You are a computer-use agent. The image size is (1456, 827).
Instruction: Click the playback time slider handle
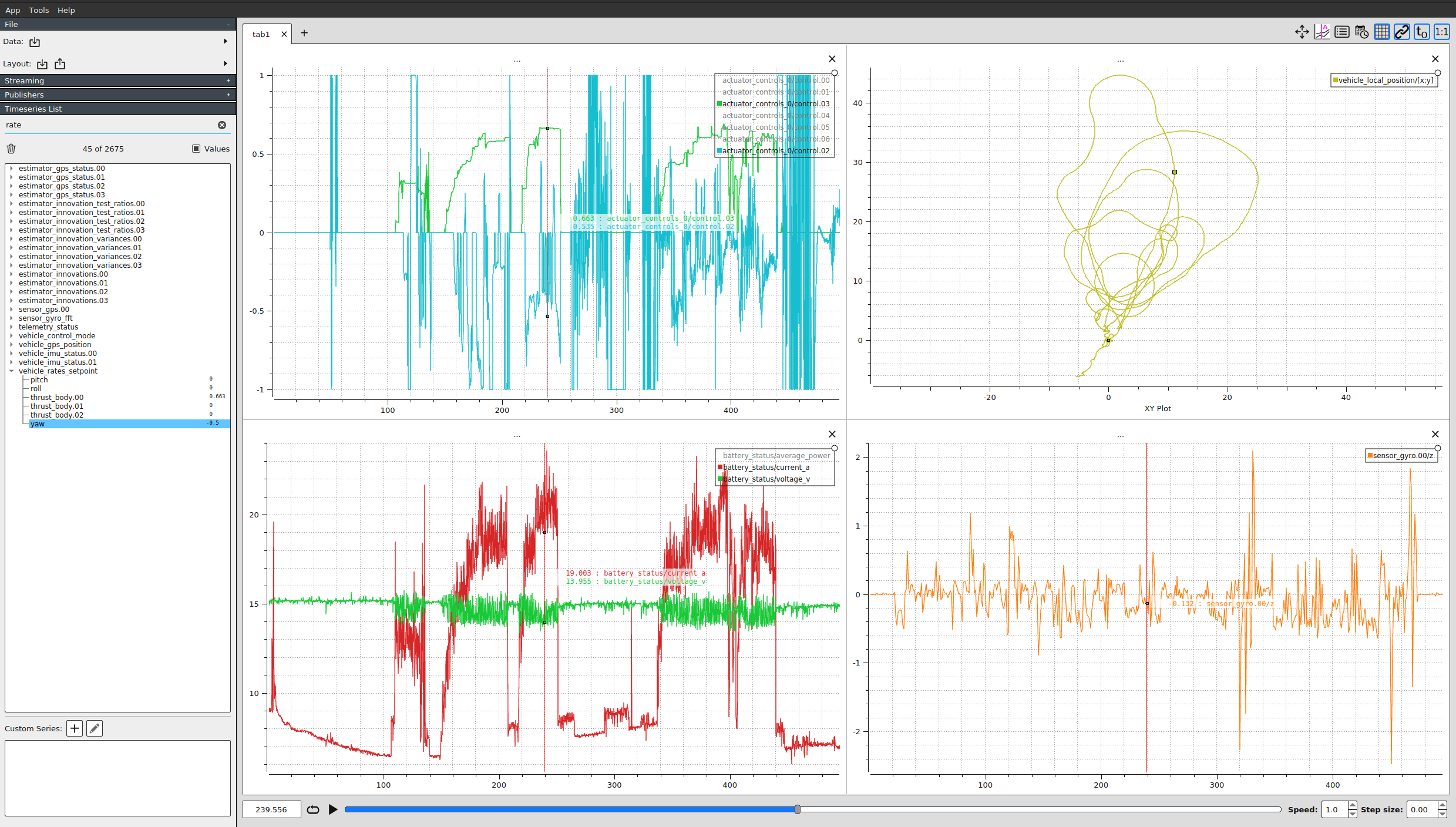[x=797, y=809]
